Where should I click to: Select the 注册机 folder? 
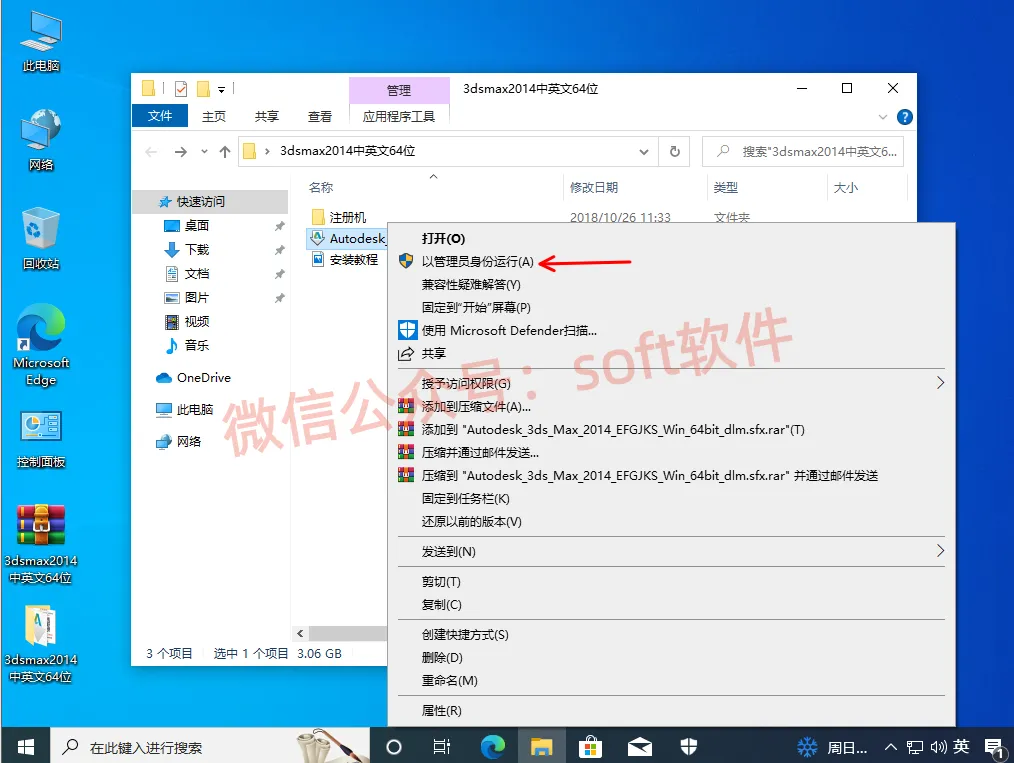(338, 217)
